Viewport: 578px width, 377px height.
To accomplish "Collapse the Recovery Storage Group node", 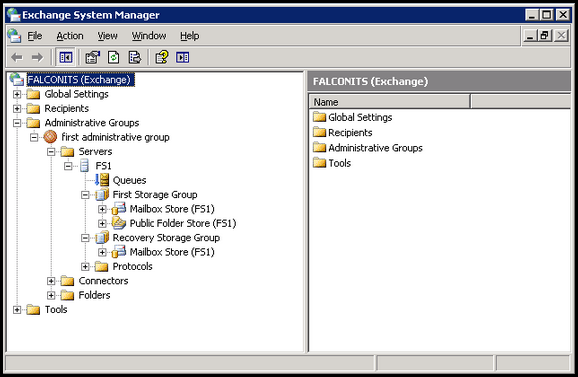I will 85,238.
